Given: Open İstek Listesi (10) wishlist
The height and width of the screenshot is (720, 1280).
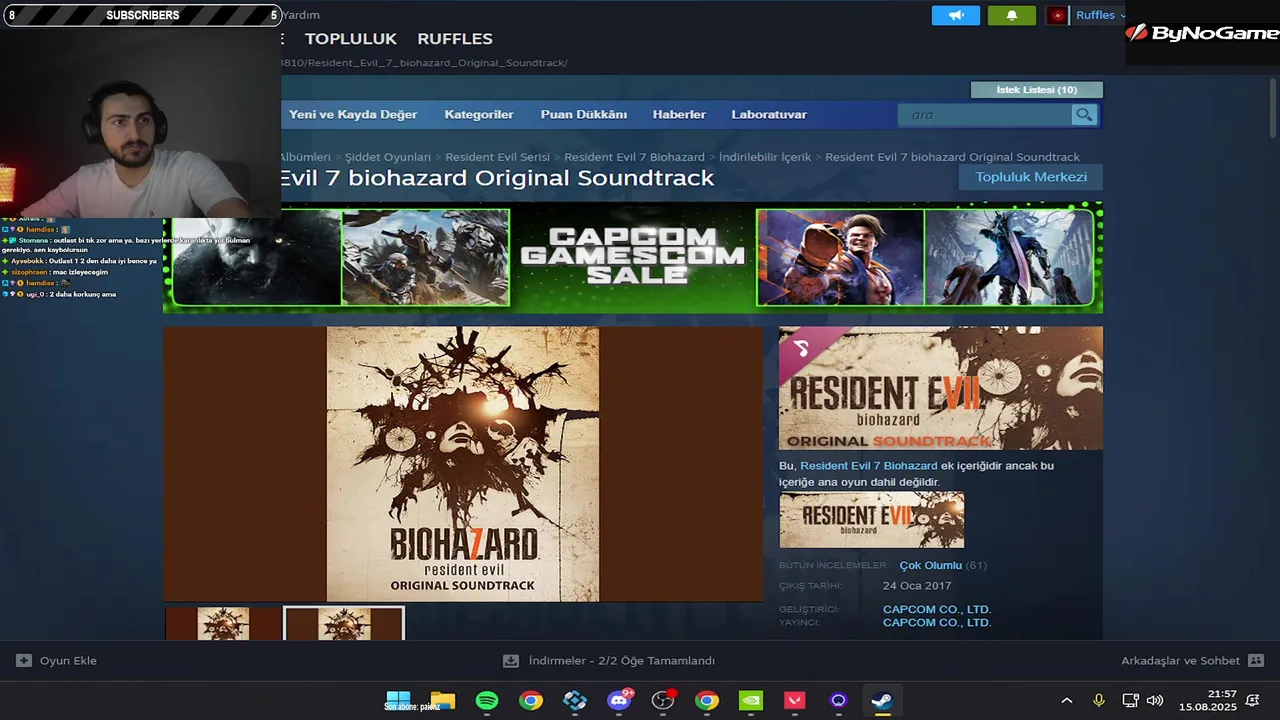Looking at the screenshot, I should pyautogui.click(x=1036, y=90).
